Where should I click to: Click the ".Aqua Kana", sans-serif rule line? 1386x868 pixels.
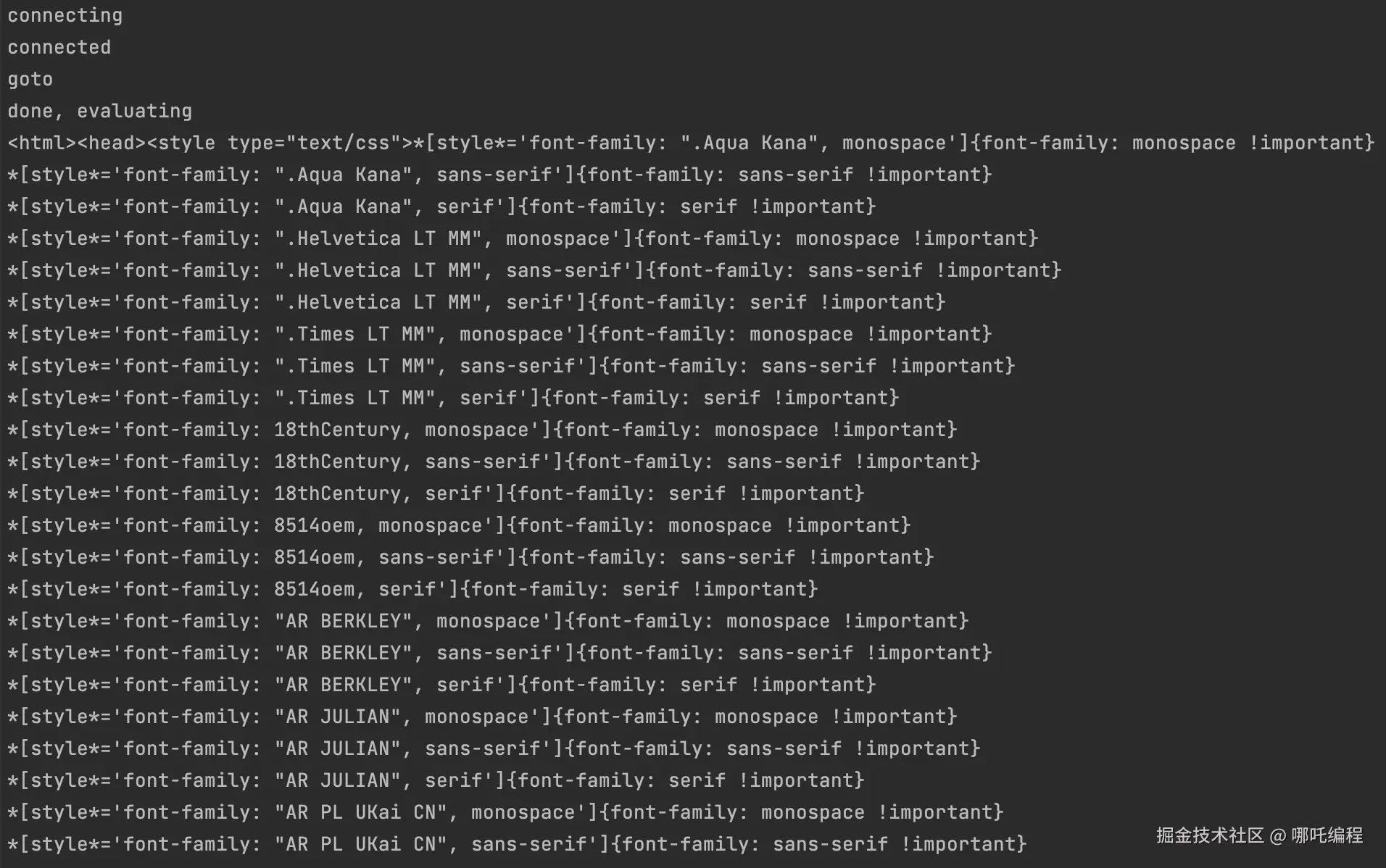[x=499, y=175]
